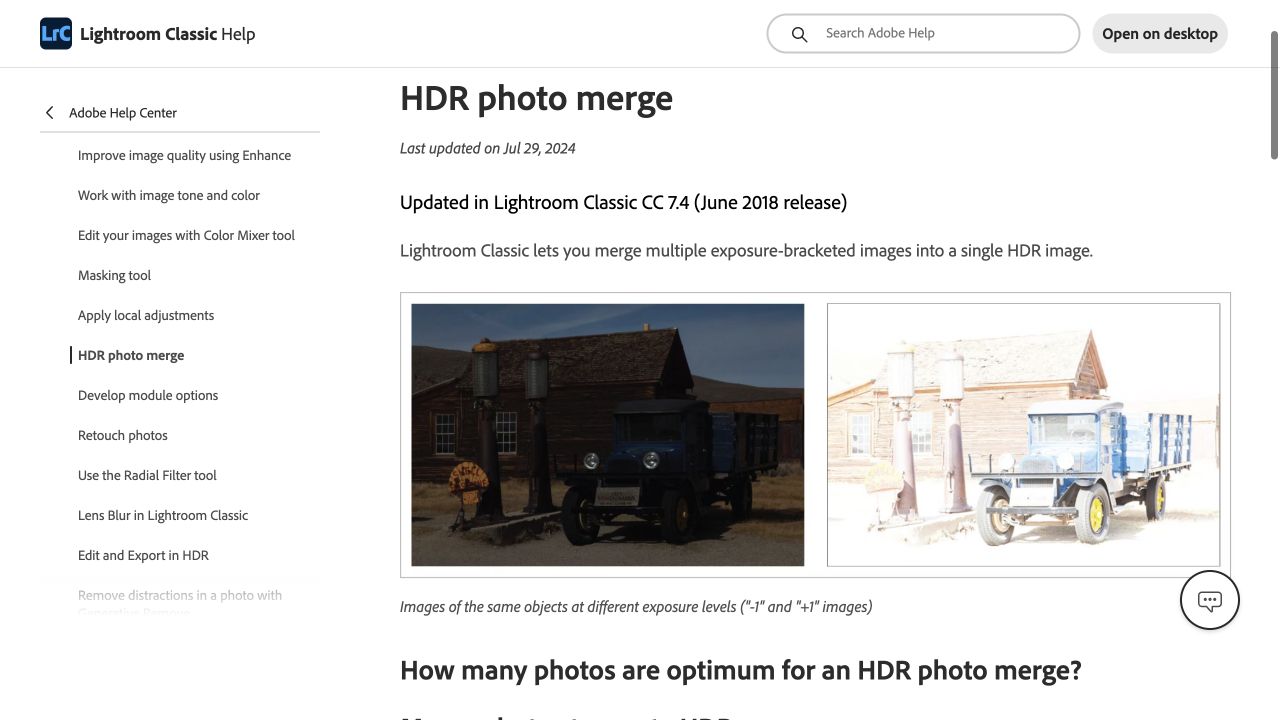Open Improve image quality using Enhance
This screenshot has height=720, width=1280.
pyautogui.click(x=184, y=155)
